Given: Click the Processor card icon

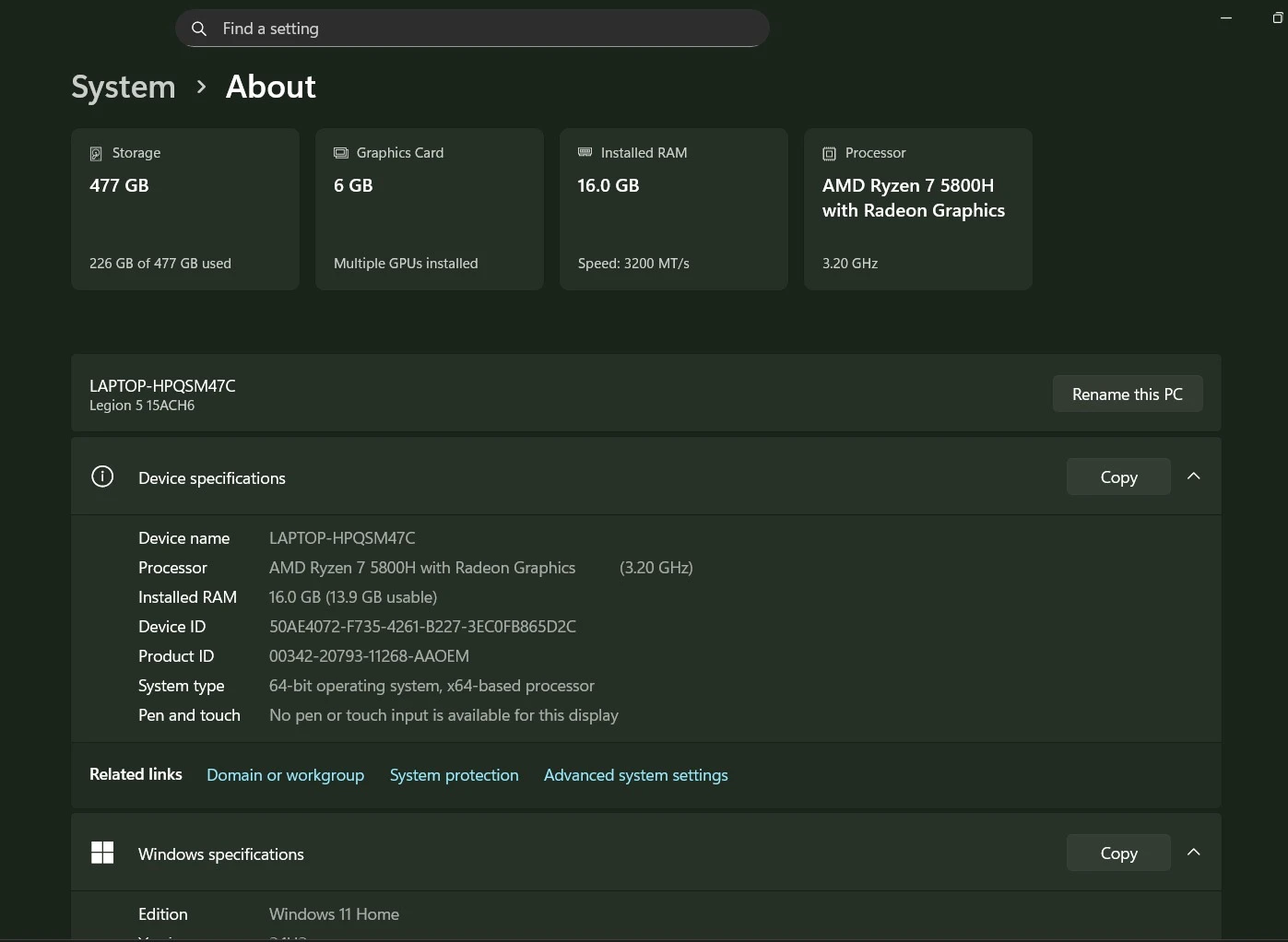Looking at the screenshot, I should 829,153.
